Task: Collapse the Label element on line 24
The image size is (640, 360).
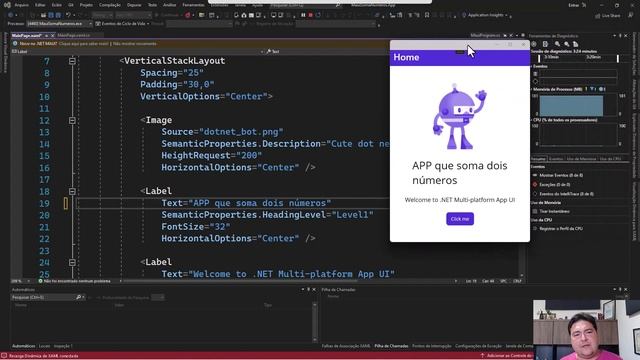Action: (72, 262)
